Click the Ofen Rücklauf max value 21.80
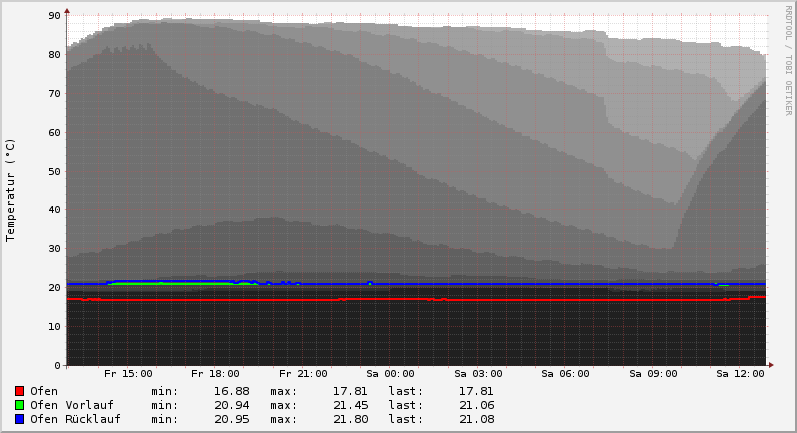The height and width of the screenshot is (433, 797). 348,419
